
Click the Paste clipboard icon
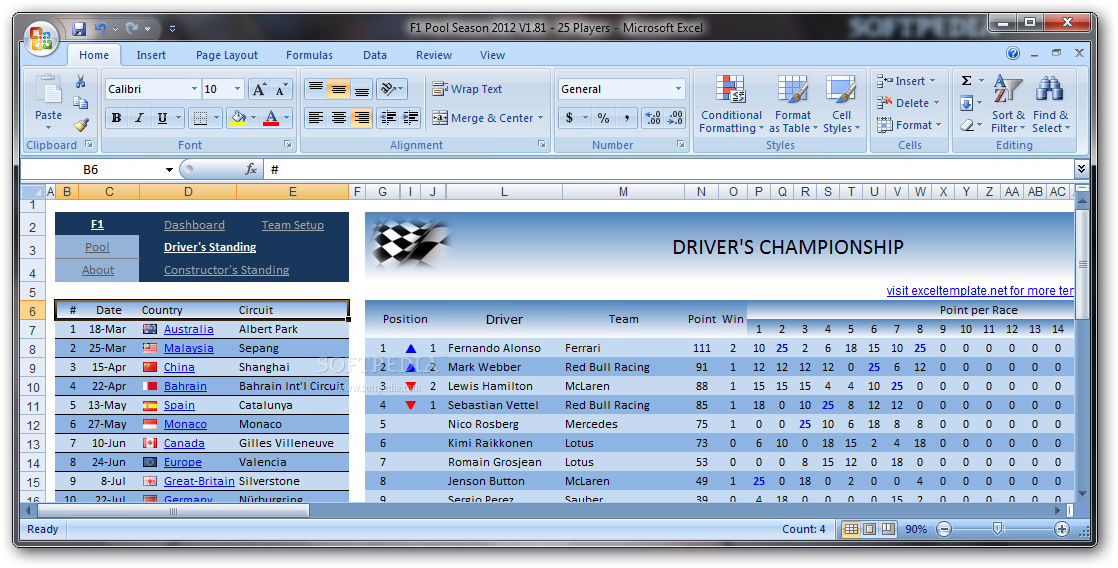[x=48, y=90]
